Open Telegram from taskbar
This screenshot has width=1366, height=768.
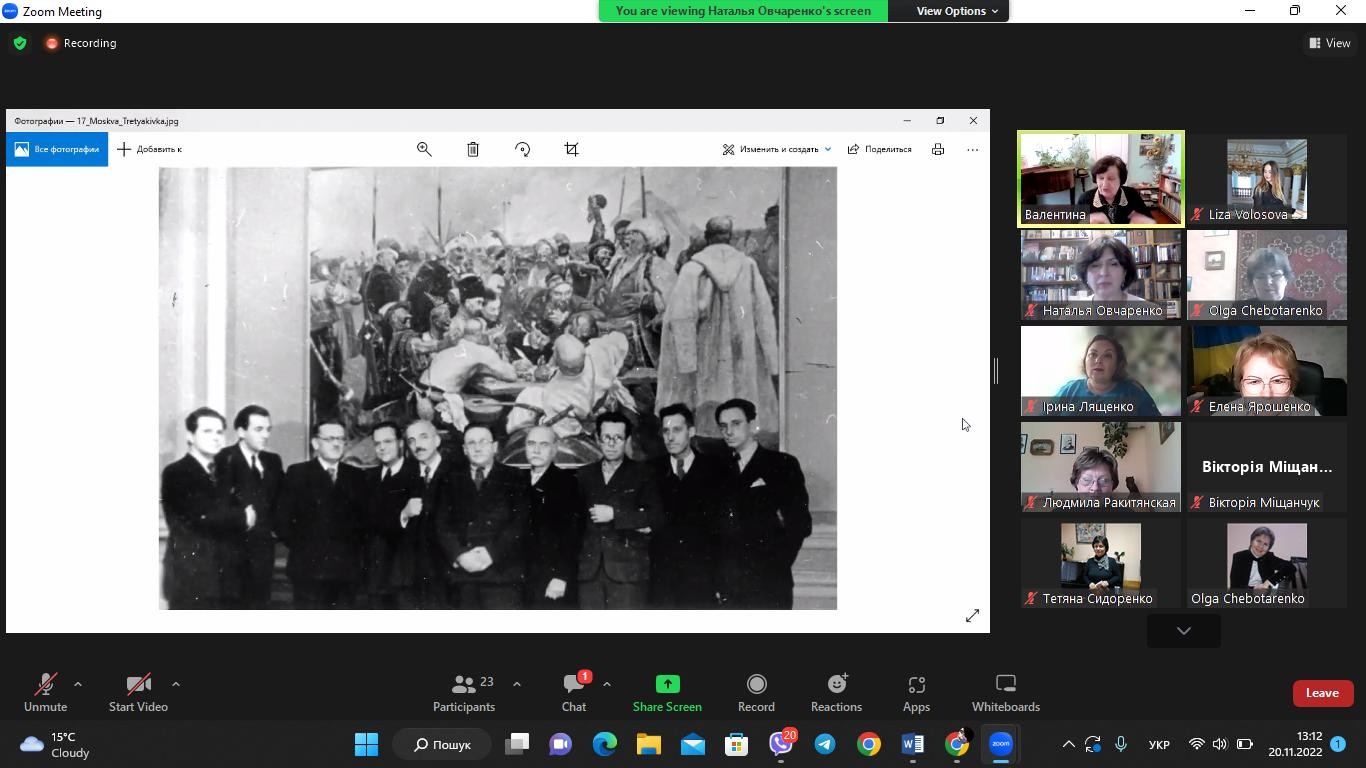tap(825, 744)
